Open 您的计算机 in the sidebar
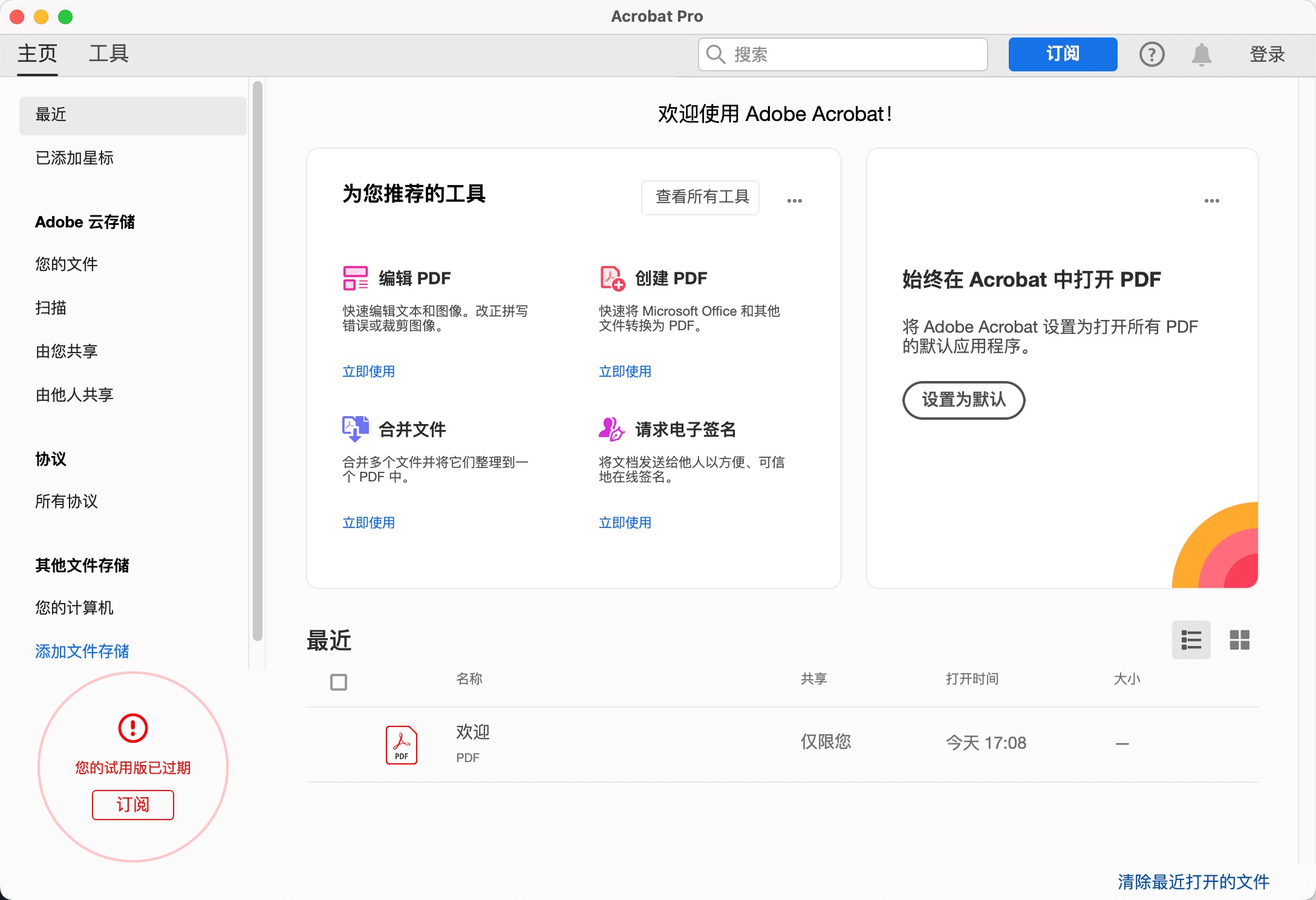 74,607
